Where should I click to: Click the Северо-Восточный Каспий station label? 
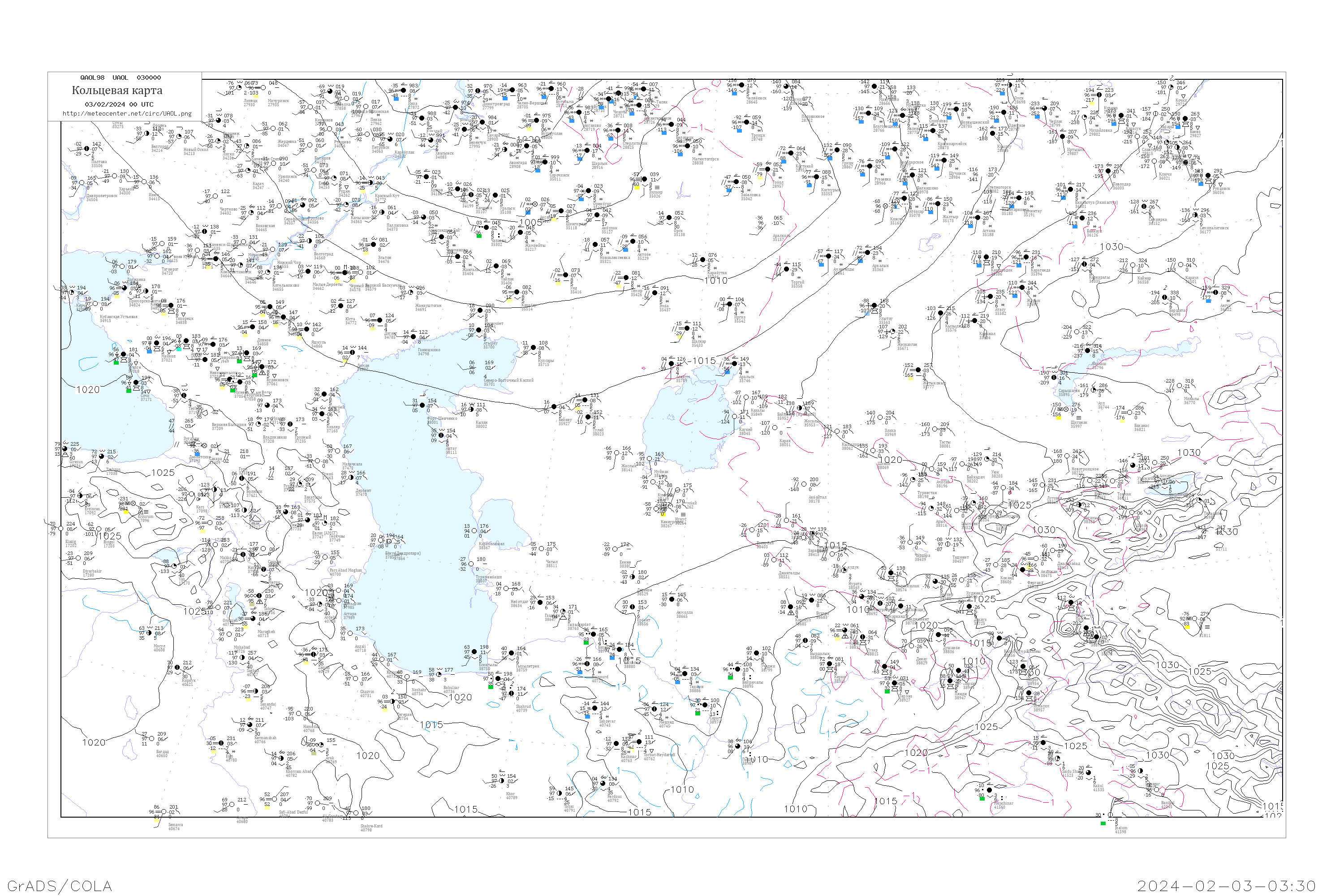coord(508,380)
